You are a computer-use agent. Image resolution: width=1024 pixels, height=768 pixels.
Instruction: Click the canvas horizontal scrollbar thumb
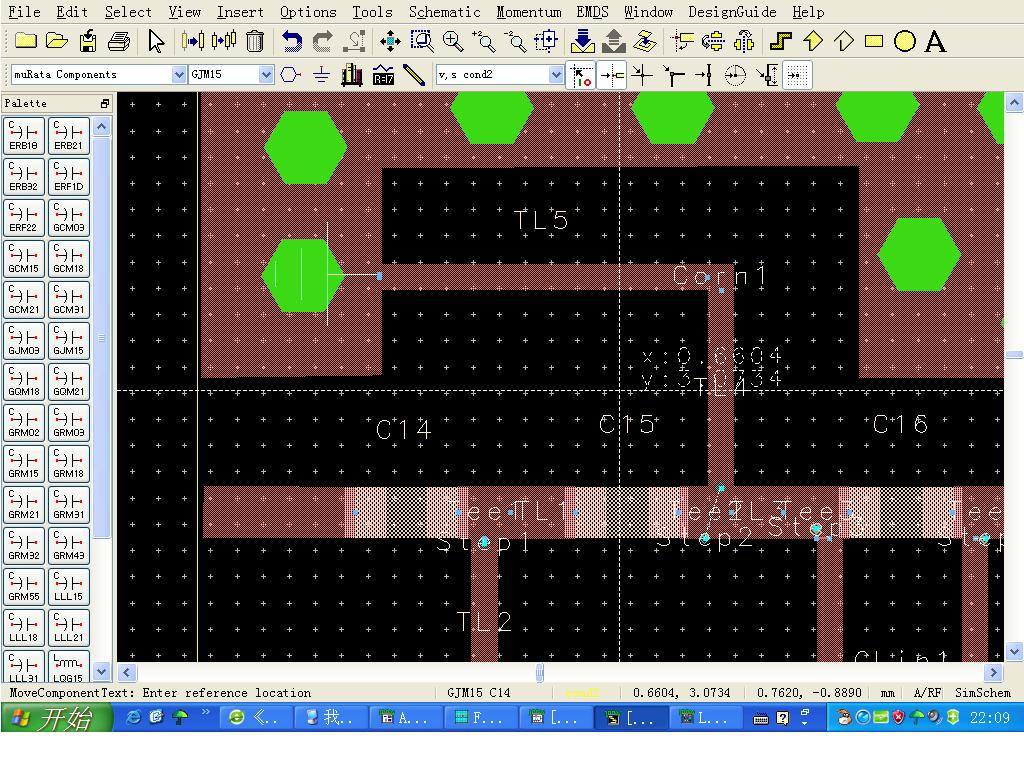(x=539, y=672)
